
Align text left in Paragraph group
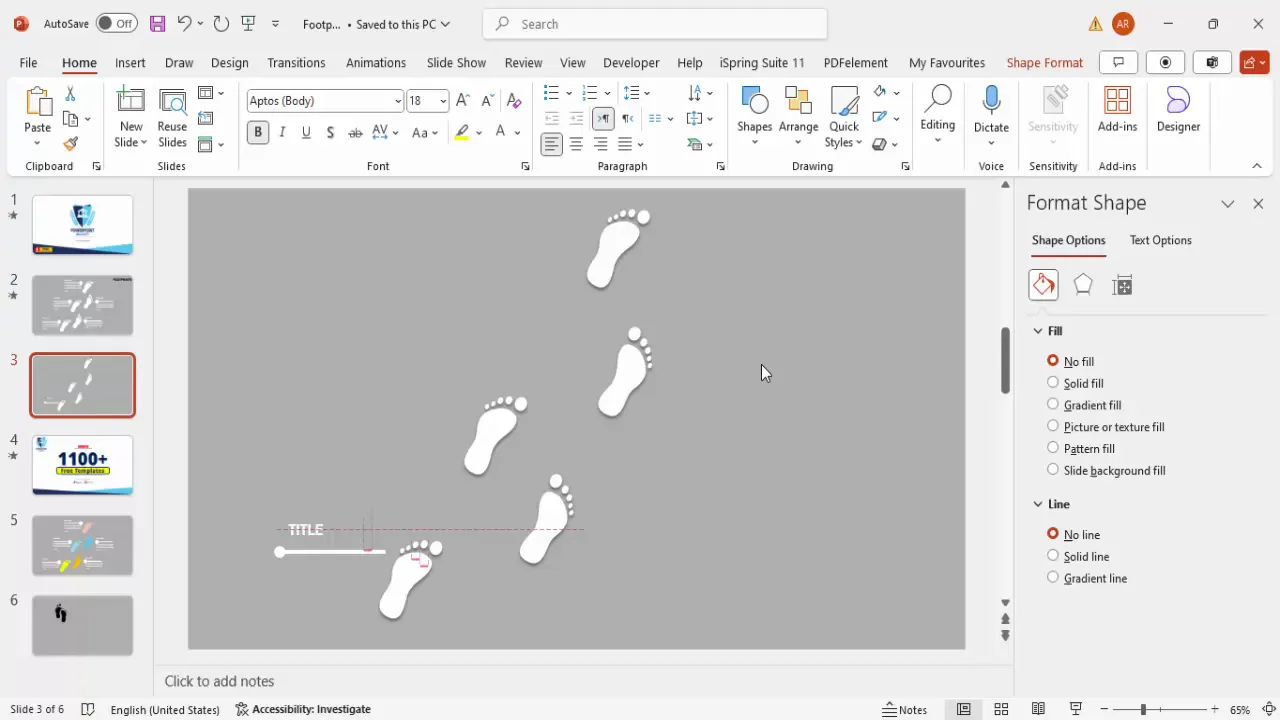coord(552,144)
